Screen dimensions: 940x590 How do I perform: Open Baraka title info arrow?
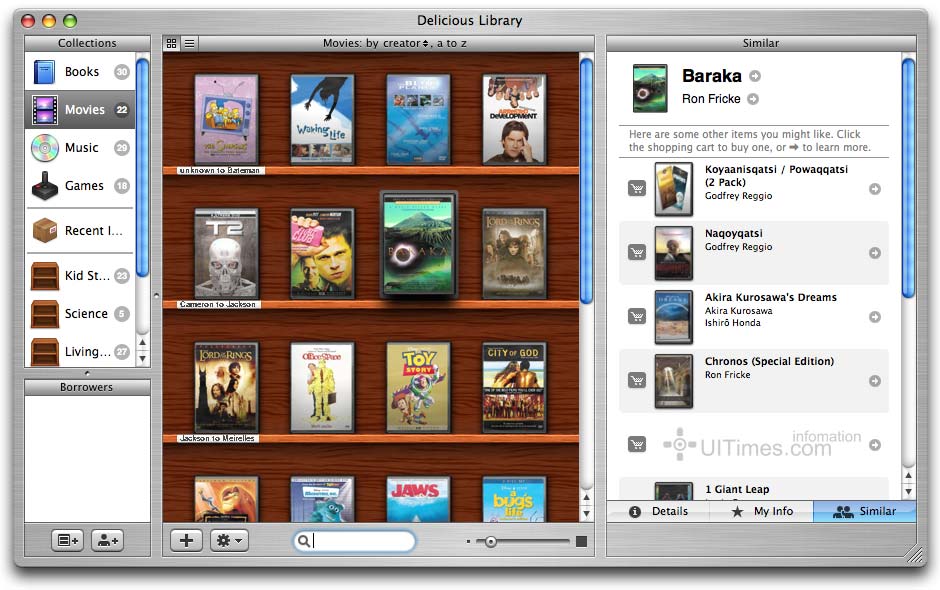tap(755, 76)
